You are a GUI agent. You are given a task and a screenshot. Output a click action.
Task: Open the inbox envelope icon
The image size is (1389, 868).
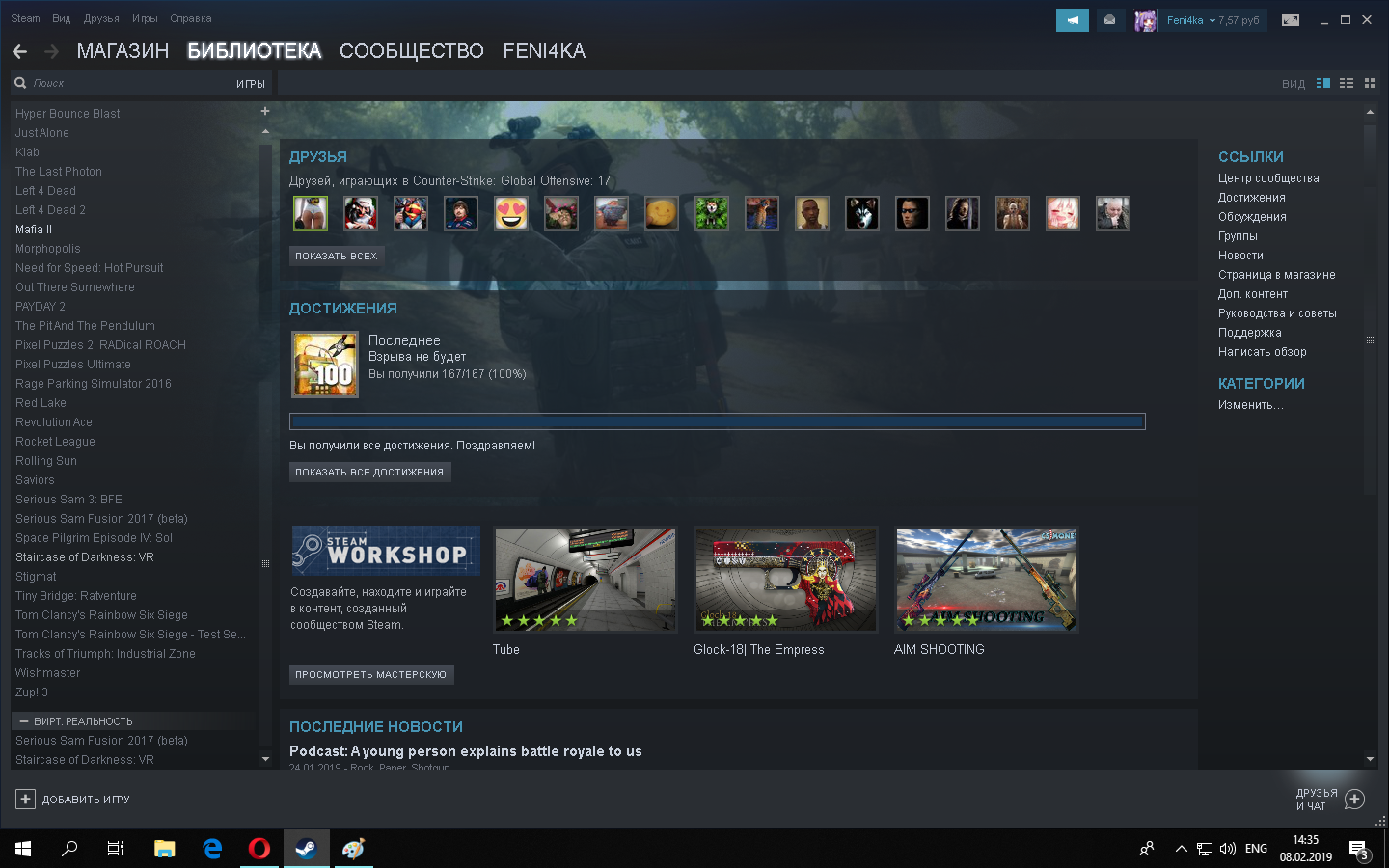point(1110,20)
